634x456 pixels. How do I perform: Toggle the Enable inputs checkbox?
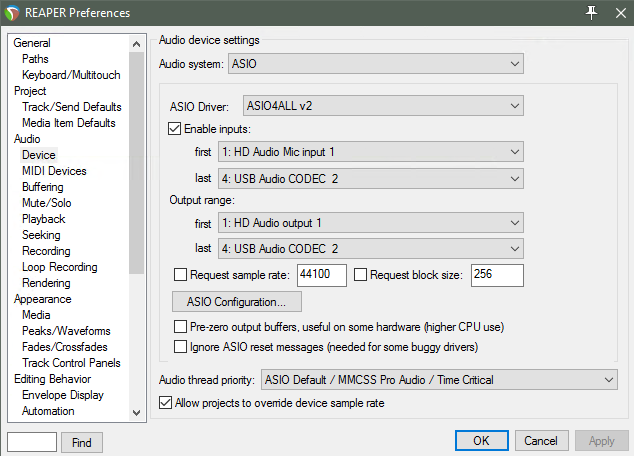click(x=174, y=129)
